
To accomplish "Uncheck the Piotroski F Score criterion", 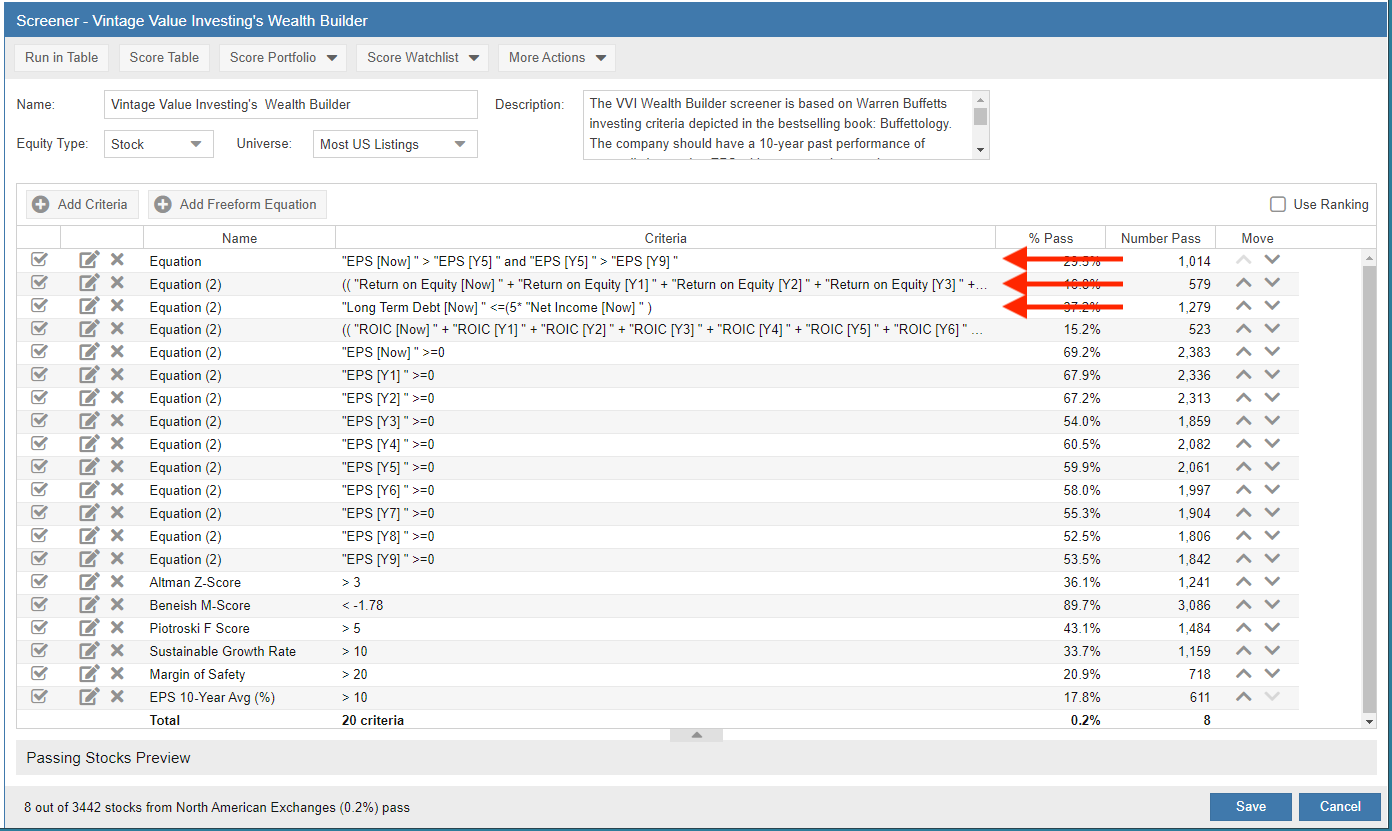I will (40, 627).
